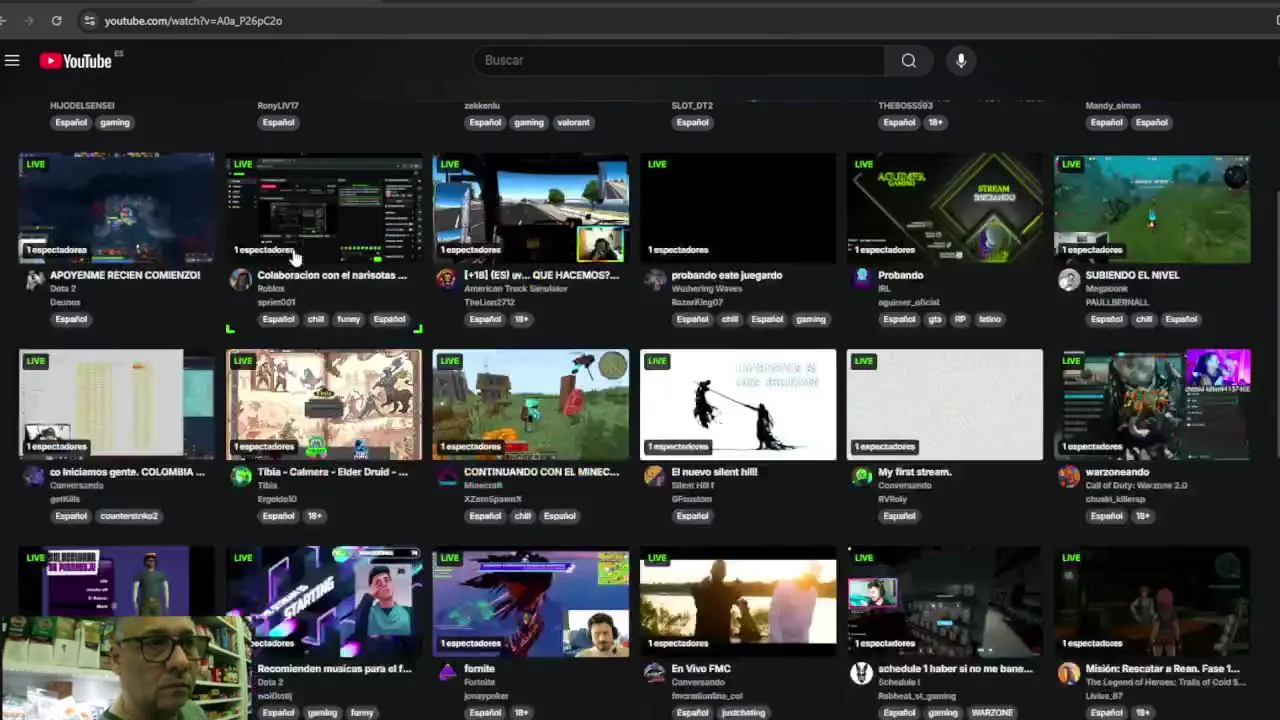Screen dimensions: 1280x720
Task: Open stream titled 'Colaboracion con el narisotas'
Action: coord(332,275)
